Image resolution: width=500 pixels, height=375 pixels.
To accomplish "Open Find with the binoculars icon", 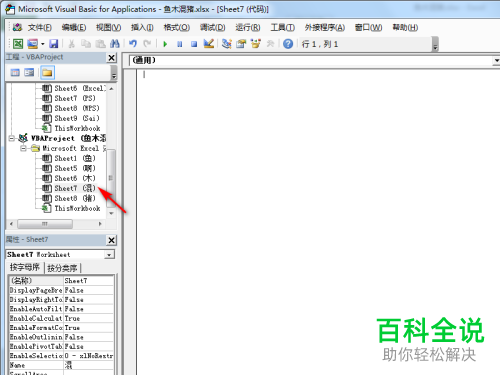I will tap(115, 44).
